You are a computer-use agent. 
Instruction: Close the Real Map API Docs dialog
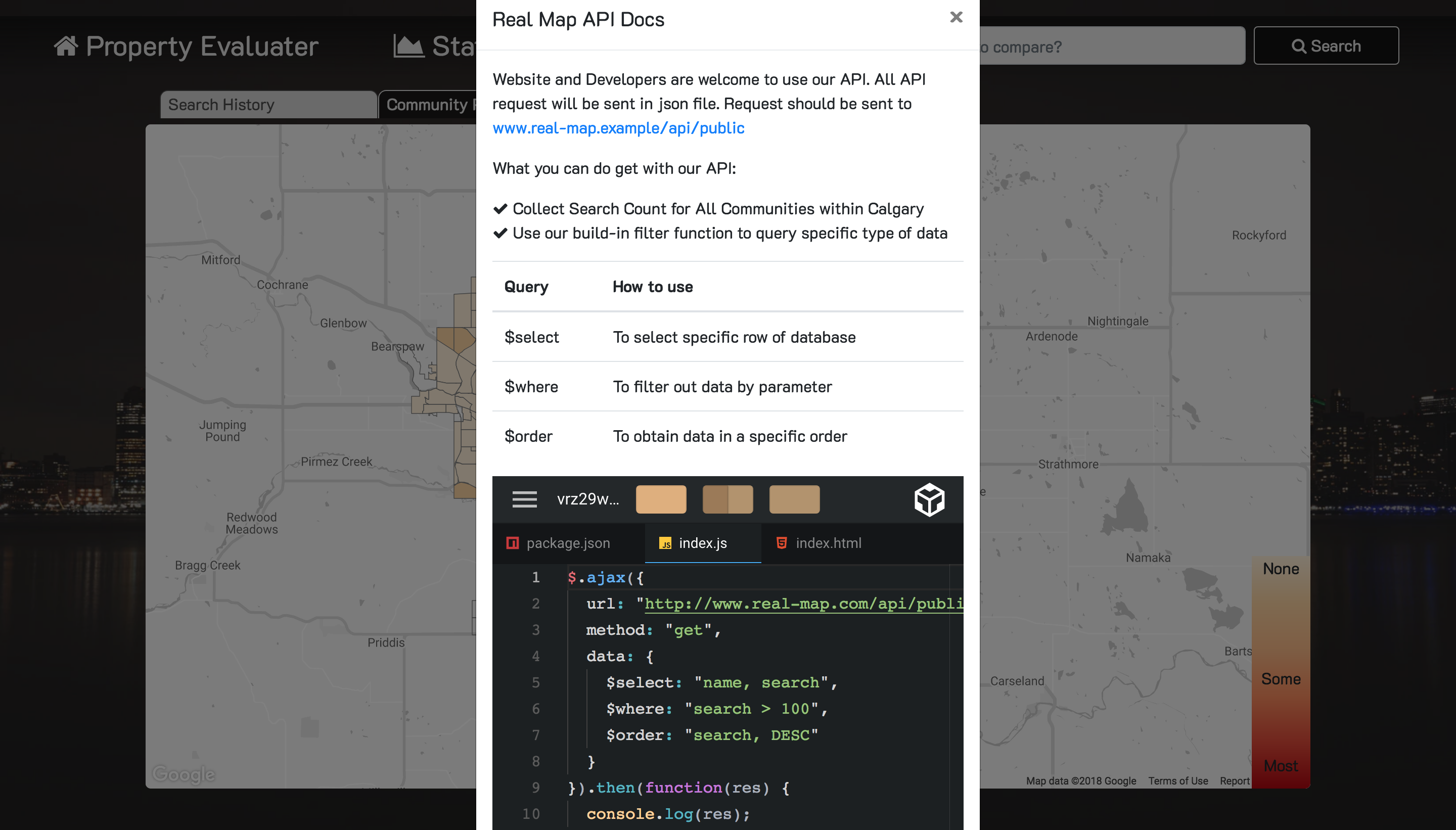(x=956, y=18)
